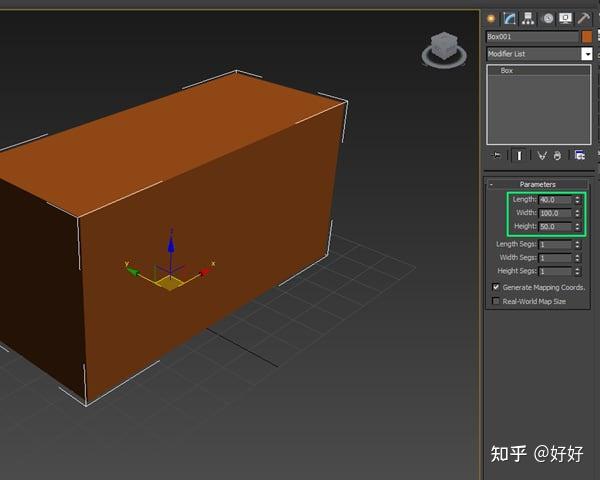
Task: Click the yellow XY plane handle of gizmo
Action: [x=170, y=283]
